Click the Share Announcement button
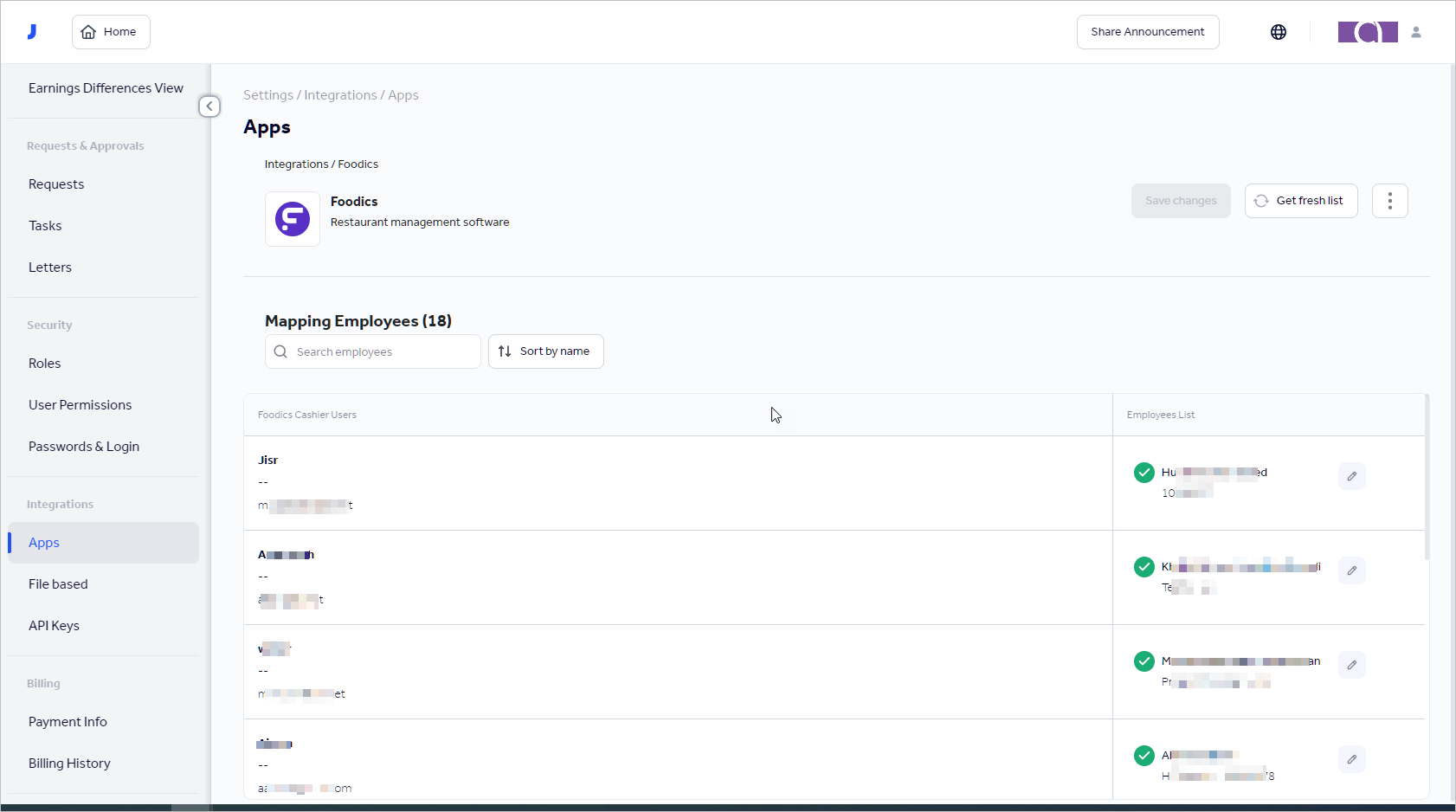The height and width of the screenshot is (812, 1456). point(1147,32)
